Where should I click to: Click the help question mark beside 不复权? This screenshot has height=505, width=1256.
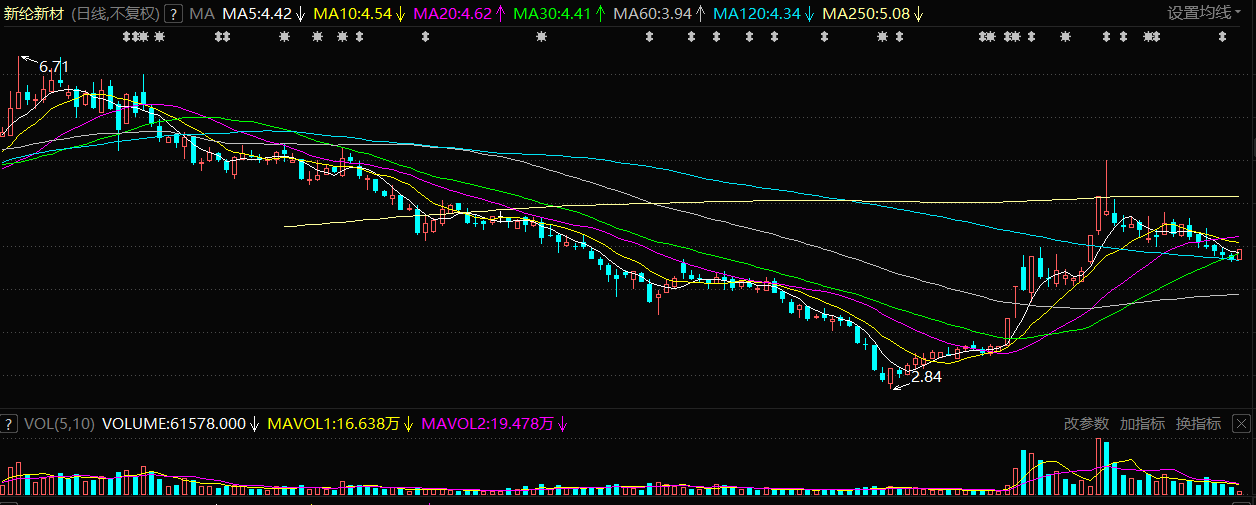(x=173, y=13)
